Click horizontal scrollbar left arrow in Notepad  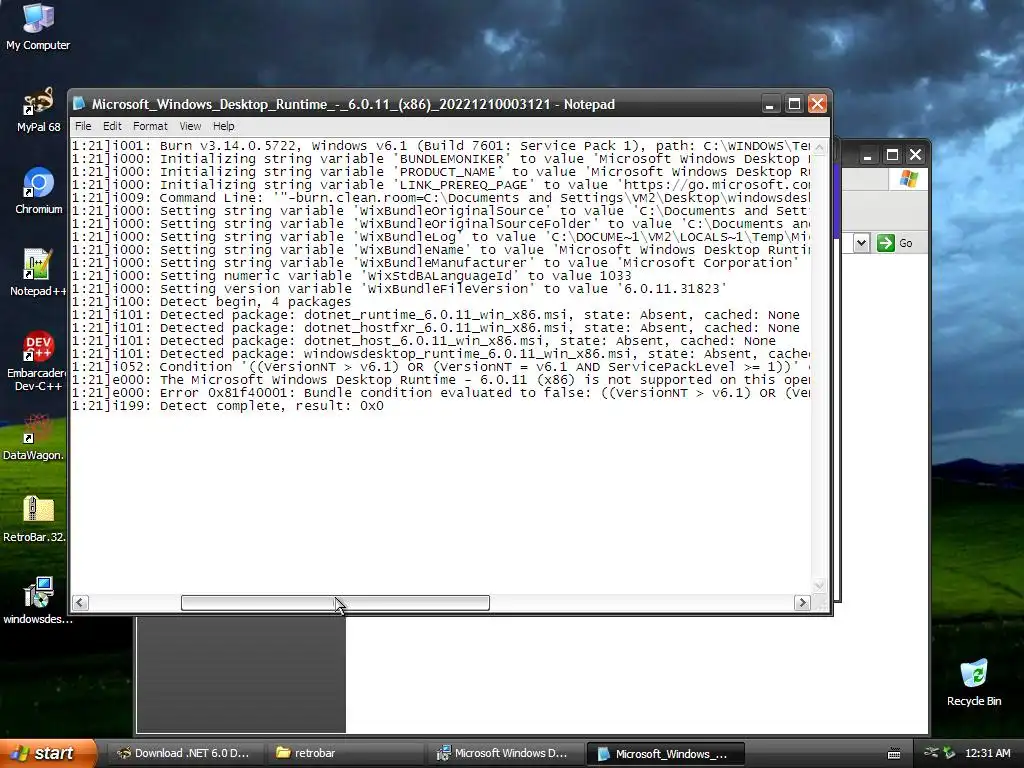[80, 603]
